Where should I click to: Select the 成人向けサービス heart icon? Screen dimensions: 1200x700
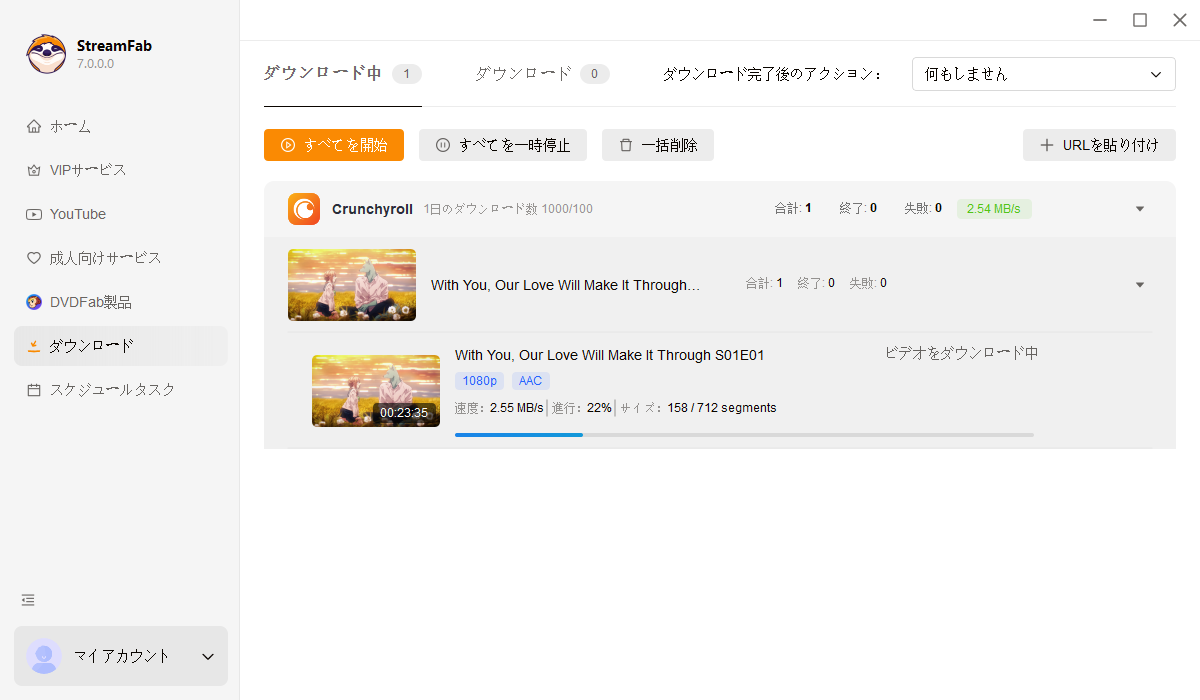[x=34, y=258]
